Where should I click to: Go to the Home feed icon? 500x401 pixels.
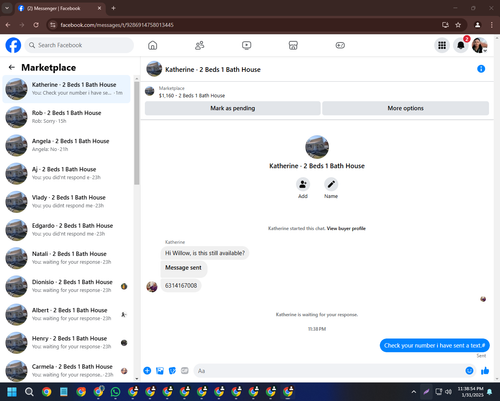(x=153, y=45)
